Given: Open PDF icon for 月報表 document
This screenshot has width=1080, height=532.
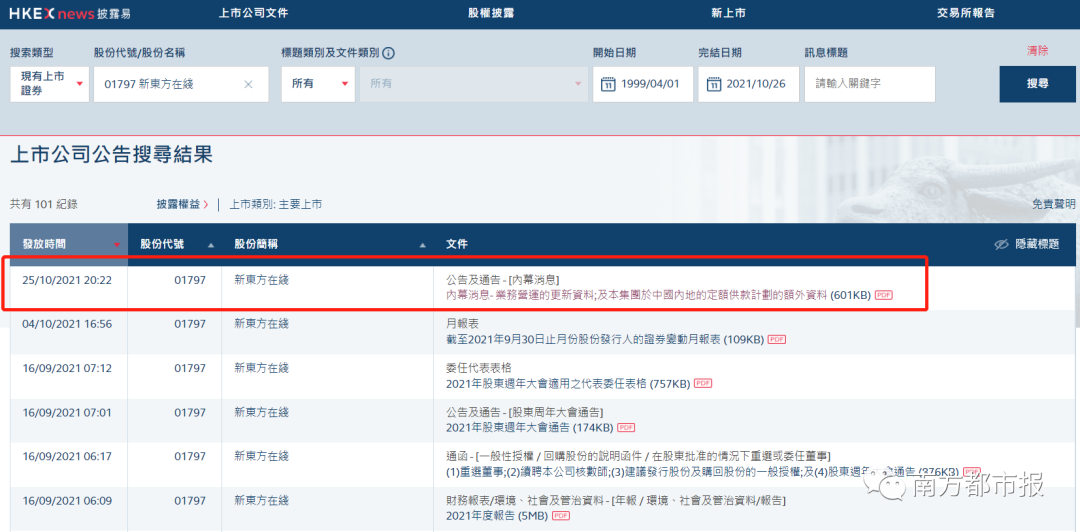Looking at the screenshot, I should [x=777, y=339].
